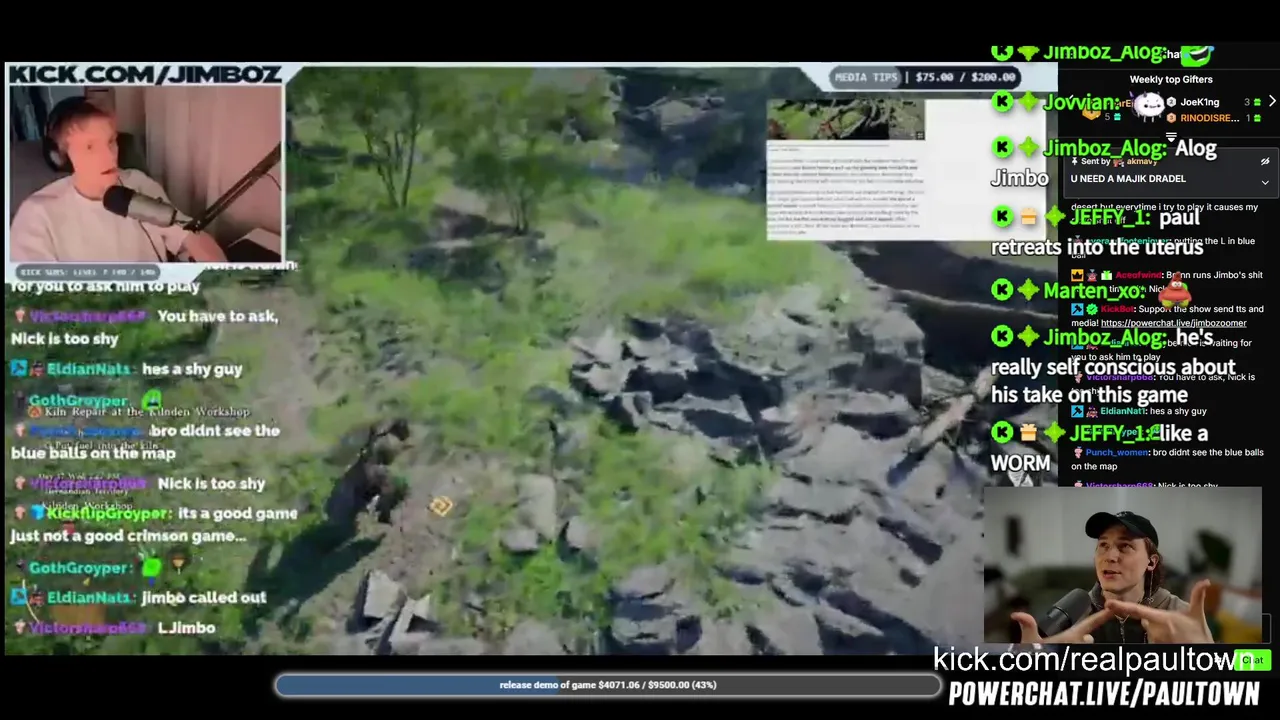Click the Paultown webcam in bottom-right corner
1280x720 pixels.
[x=1122, y=565]
